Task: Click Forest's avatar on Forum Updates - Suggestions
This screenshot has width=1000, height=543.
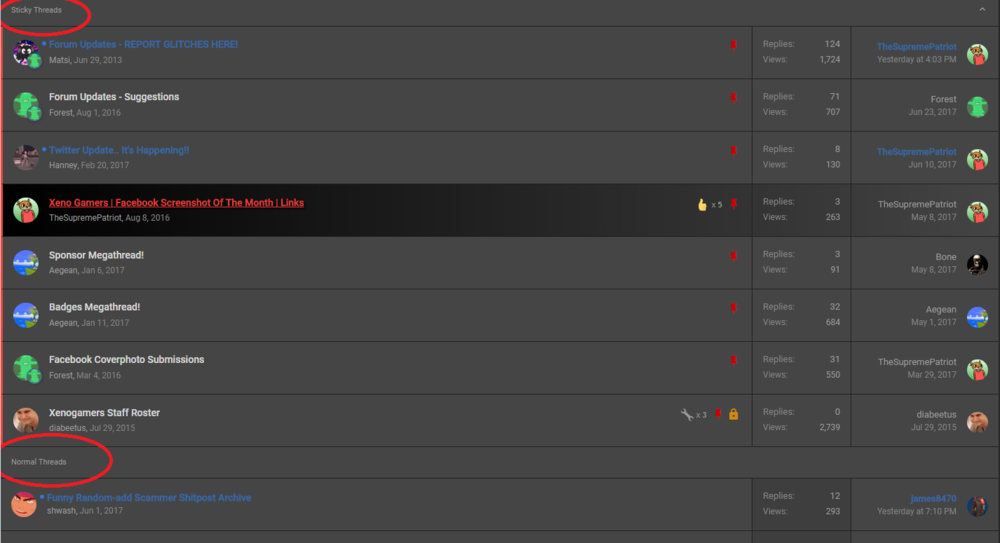Action: (x=26, y=106)
